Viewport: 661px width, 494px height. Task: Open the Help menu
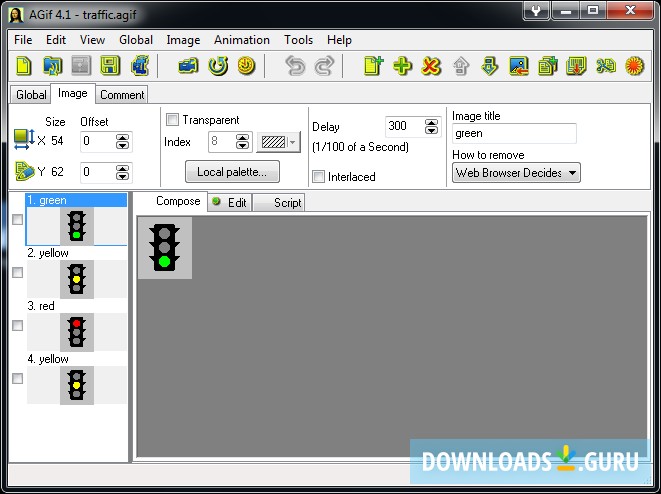[x=339, y=40]
